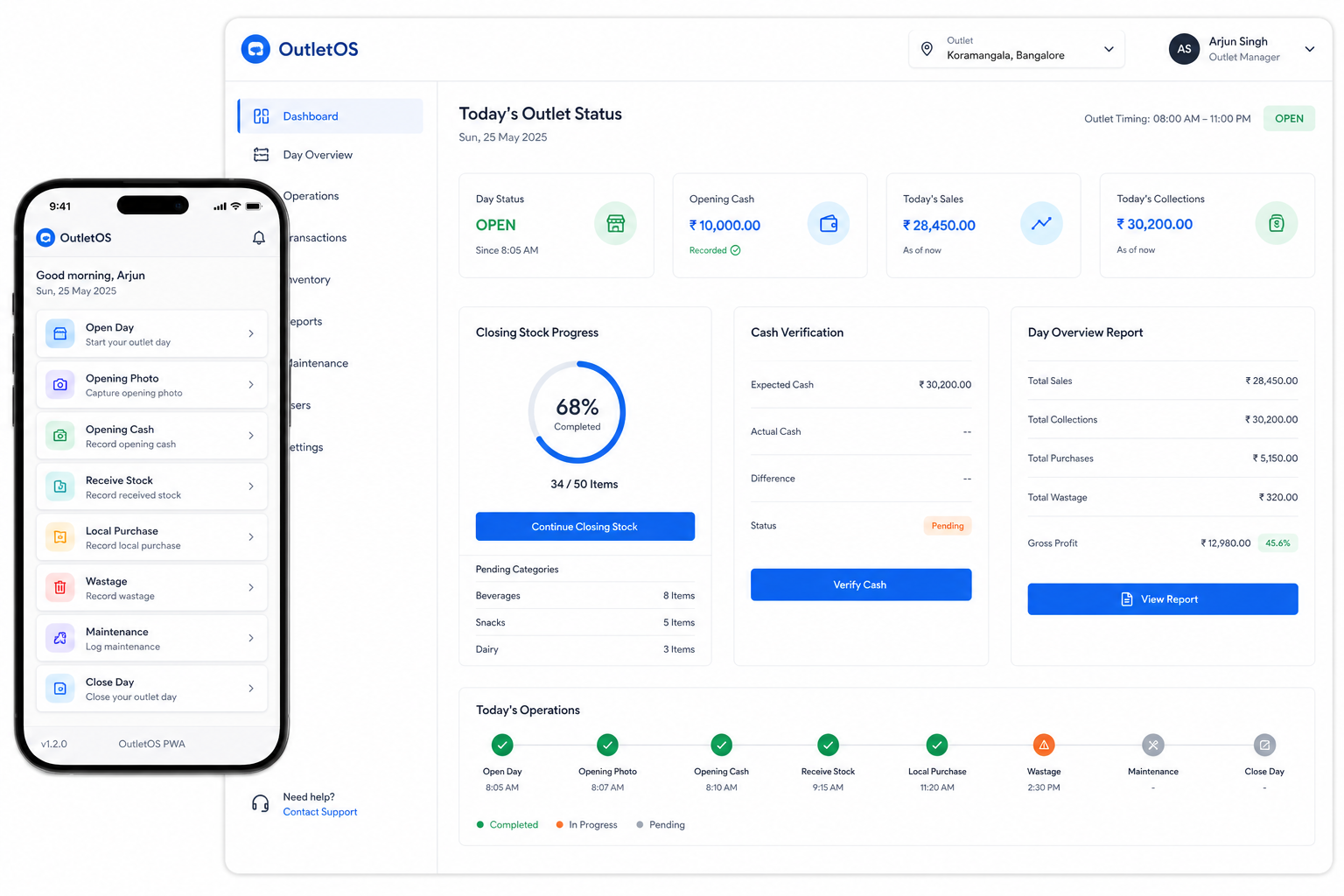Click the money icon in Today's Collections card

[1277, 224]
